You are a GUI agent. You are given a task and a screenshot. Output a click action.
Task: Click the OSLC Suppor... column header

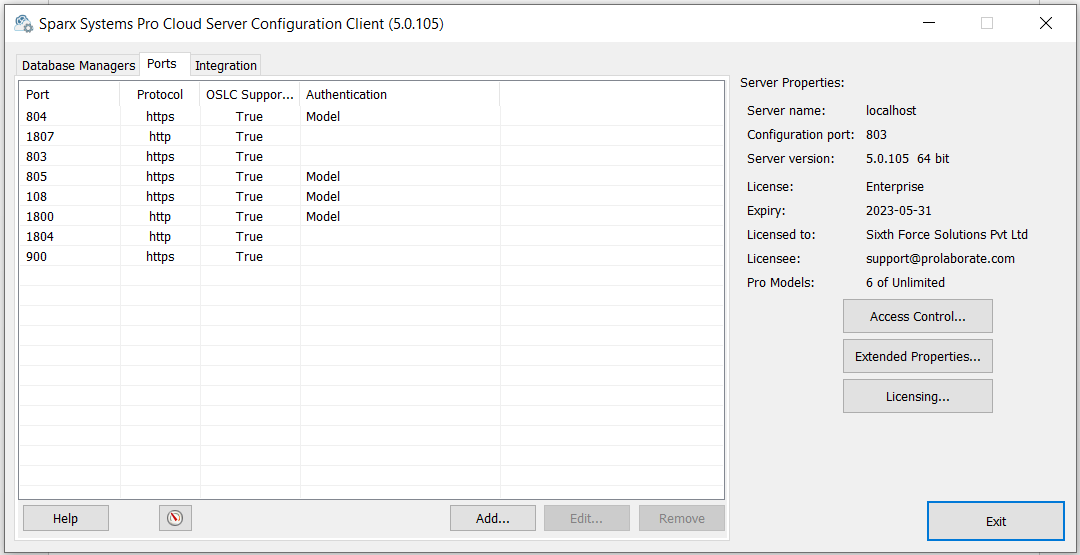pyautogui.click(x=250, y=94)
